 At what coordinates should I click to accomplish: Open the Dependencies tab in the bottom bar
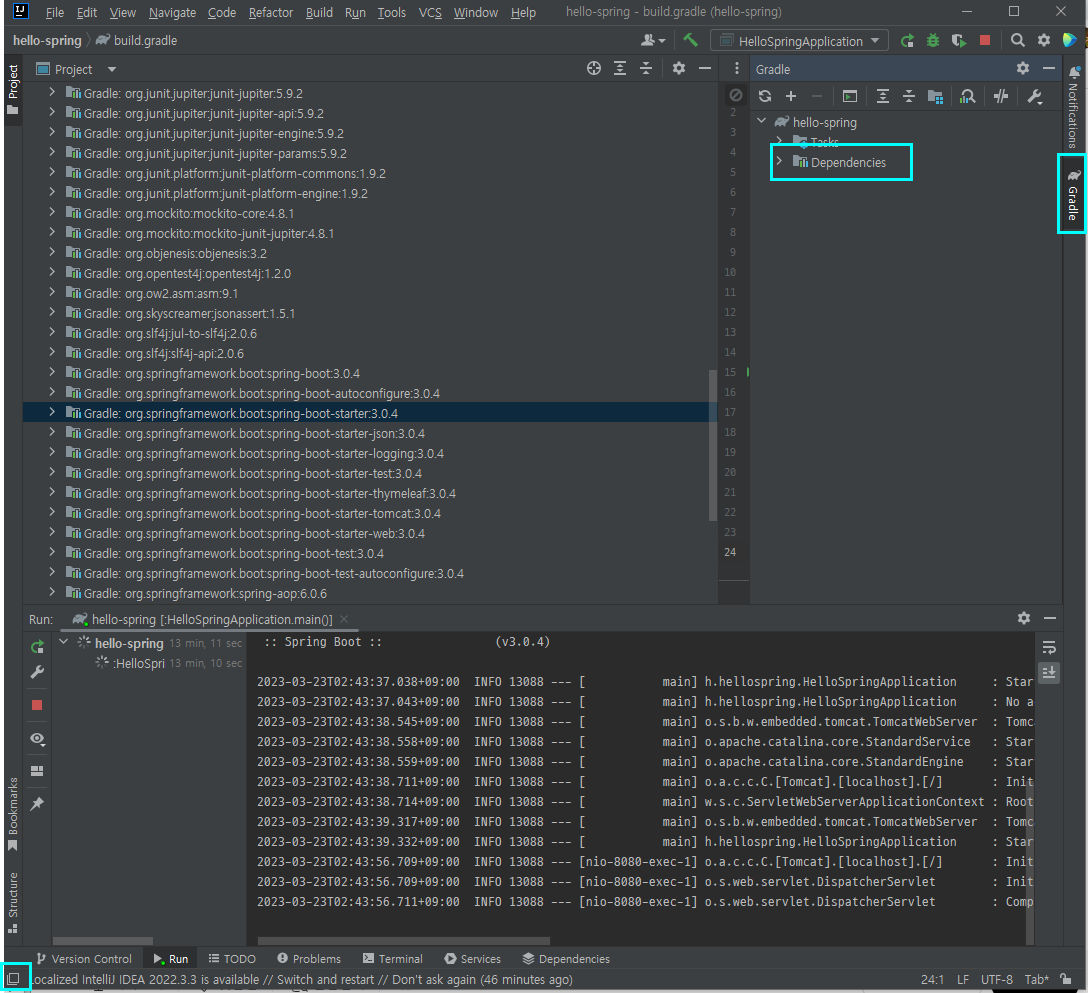(x=566, y=958)
